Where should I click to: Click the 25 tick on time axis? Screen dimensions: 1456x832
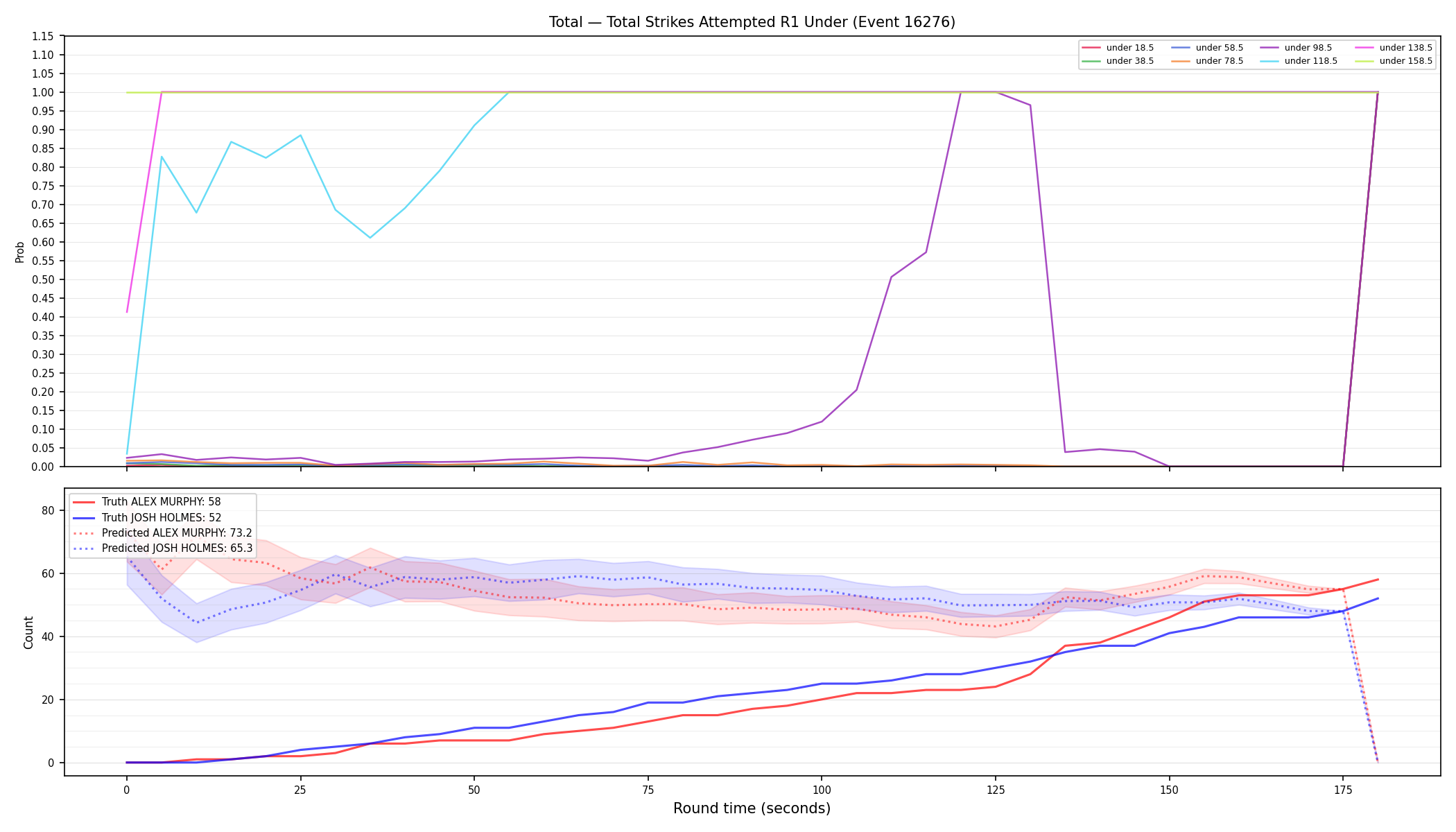click(300, 789)
